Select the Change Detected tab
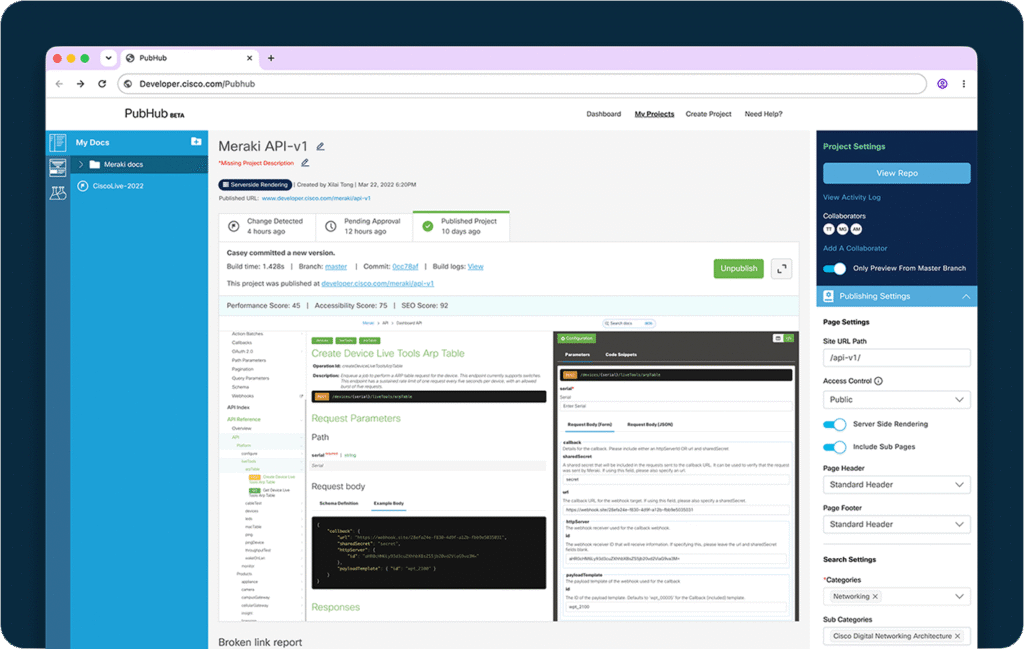Viewport: 1024px width, 649px height. 268,226
